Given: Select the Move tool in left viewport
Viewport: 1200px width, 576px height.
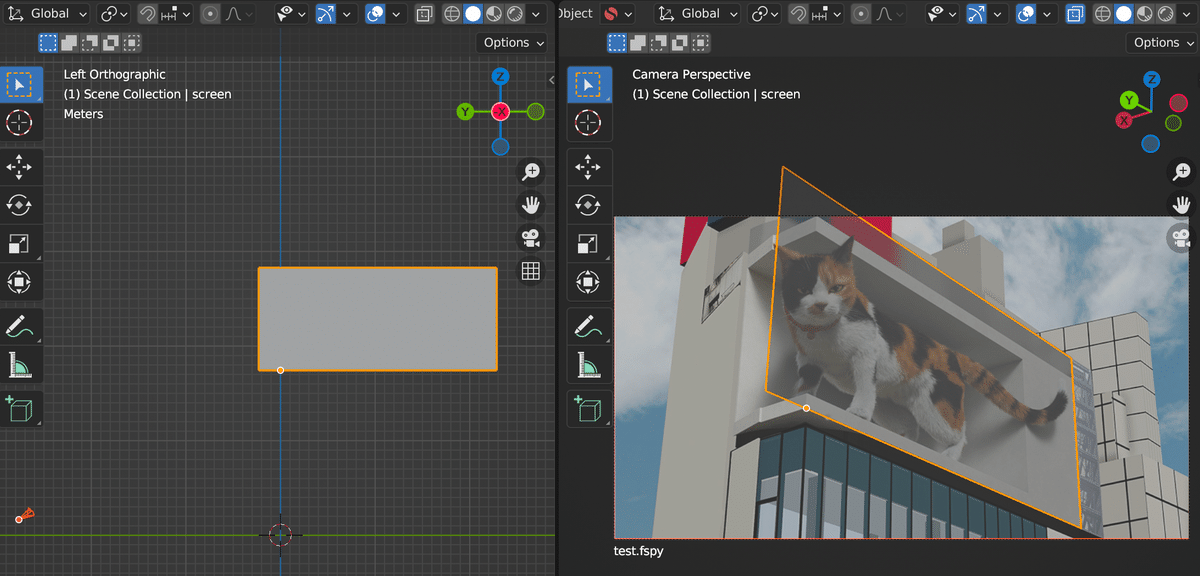Looking at the screenshot, I should (x=19, y=165).
